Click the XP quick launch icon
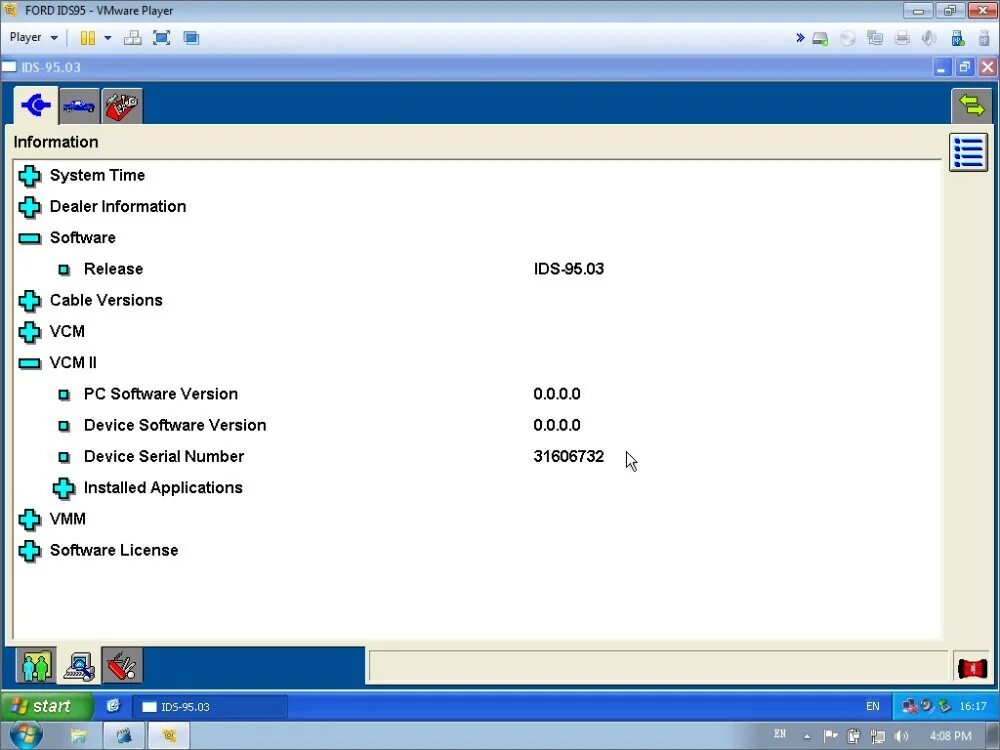The image size is (1000, 750). [114, 706]
